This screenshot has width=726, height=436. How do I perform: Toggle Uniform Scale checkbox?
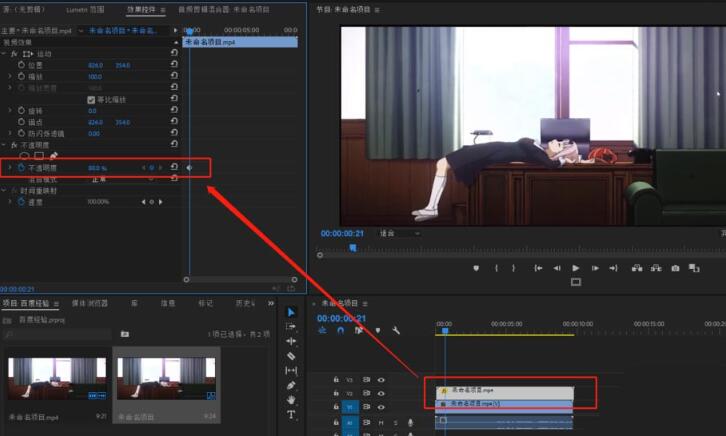[x=91, y=100]
